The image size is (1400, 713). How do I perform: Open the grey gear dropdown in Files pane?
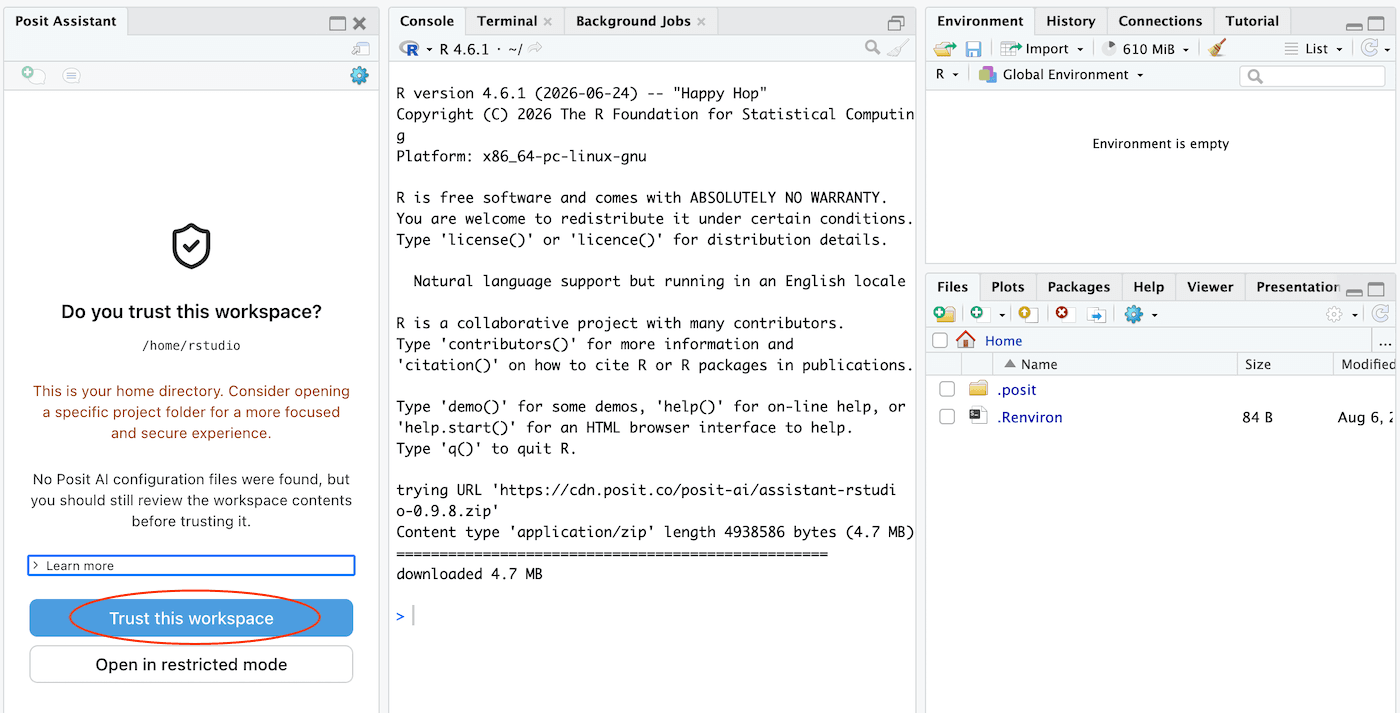[x=1341, y=314]
